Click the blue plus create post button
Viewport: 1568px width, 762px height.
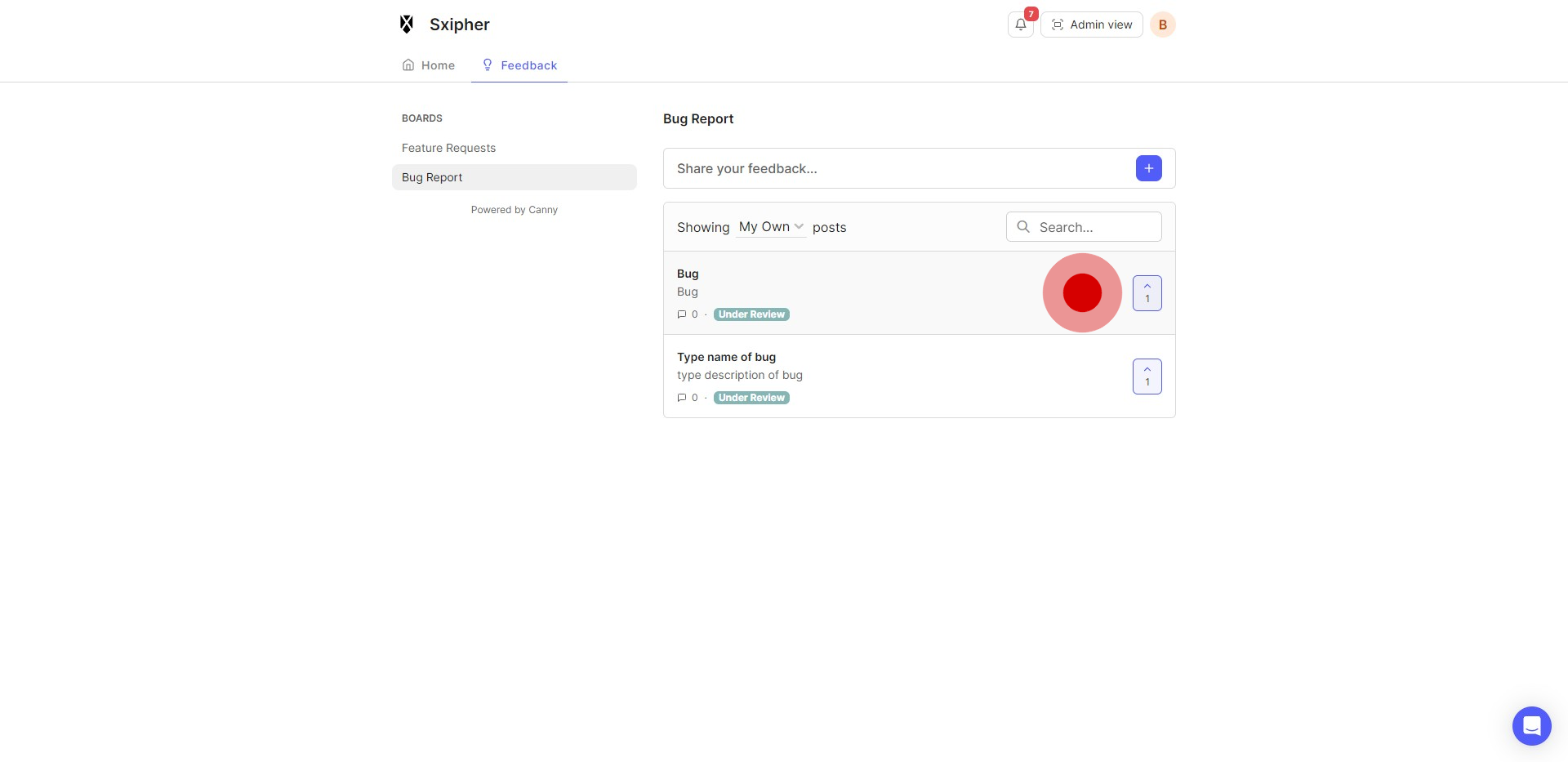1148,168
